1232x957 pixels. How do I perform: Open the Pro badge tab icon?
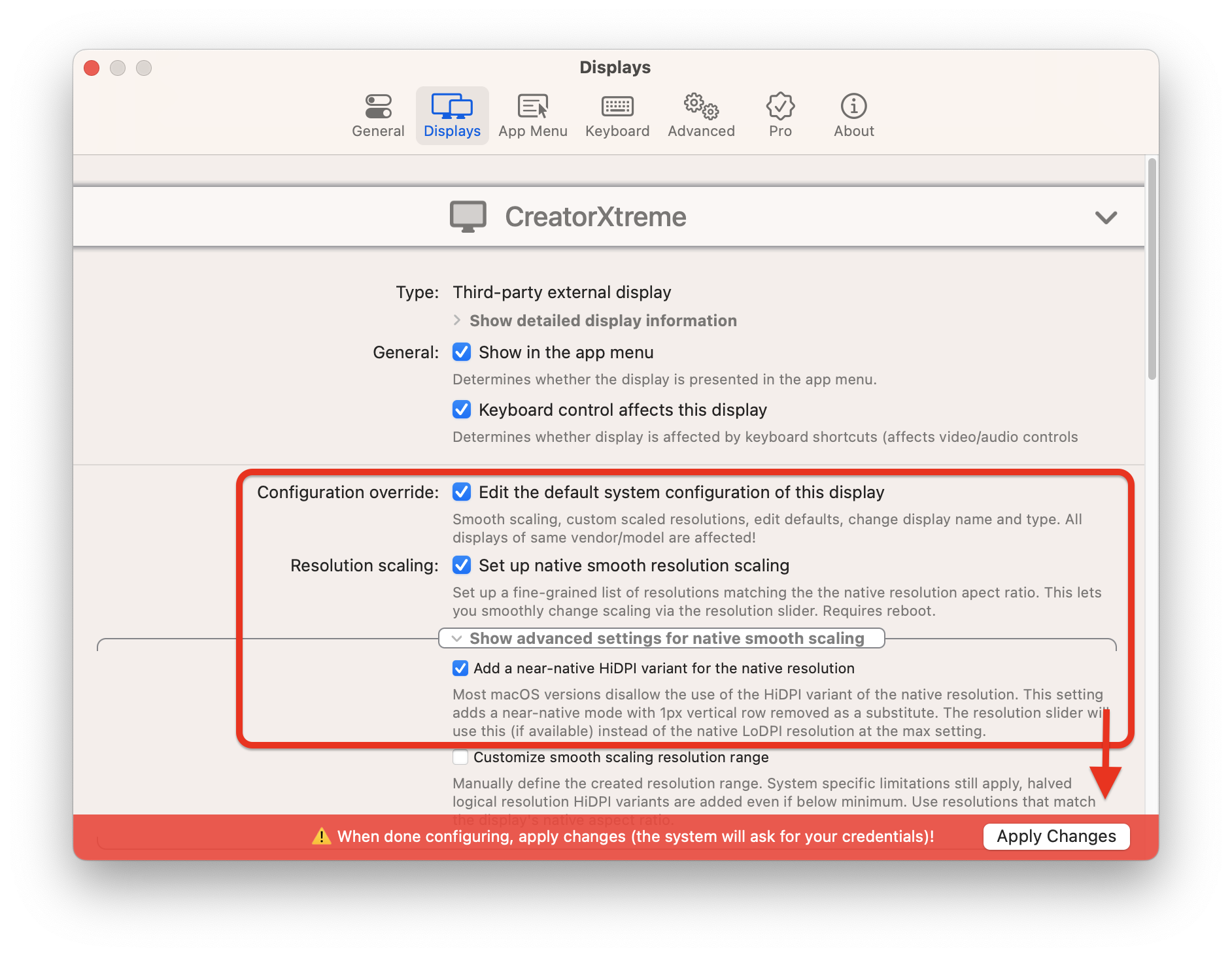(780, 106)
